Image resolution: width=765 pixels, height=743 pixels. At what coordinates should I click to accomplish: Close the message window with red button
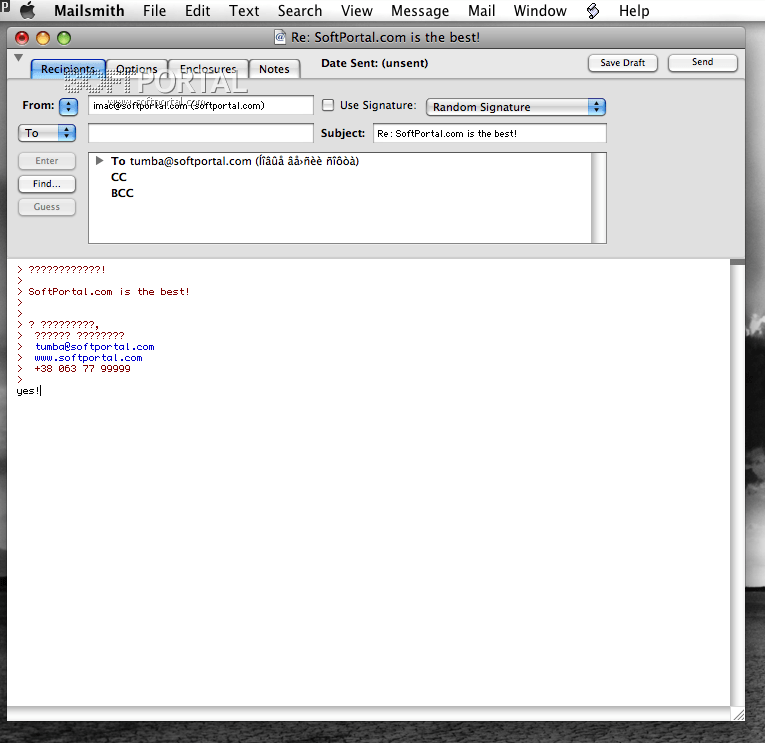[x=22, y=38]
